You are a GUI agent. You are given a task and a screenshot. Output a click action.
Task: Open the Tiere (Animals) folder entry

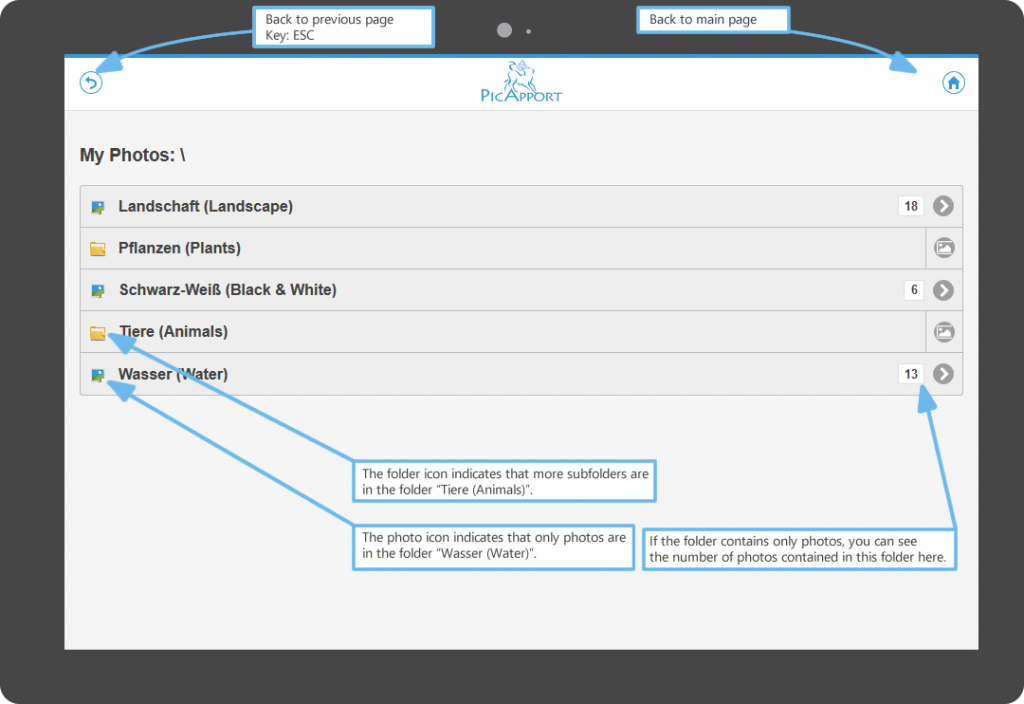tap(174, 331)
